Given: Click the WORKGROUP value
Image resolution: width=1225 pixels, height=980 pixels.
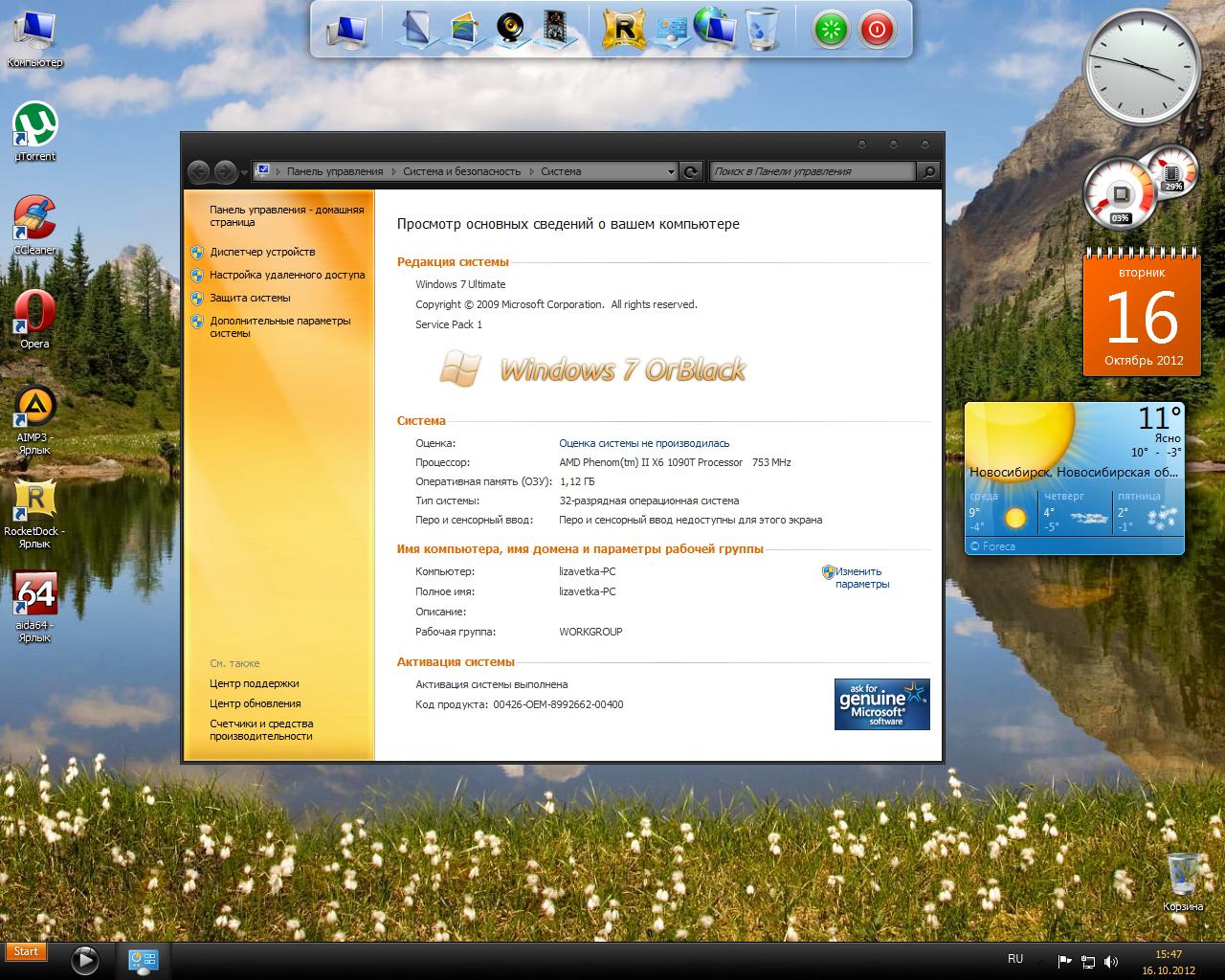Looking at the screenshot, I should tap(590, 632).
